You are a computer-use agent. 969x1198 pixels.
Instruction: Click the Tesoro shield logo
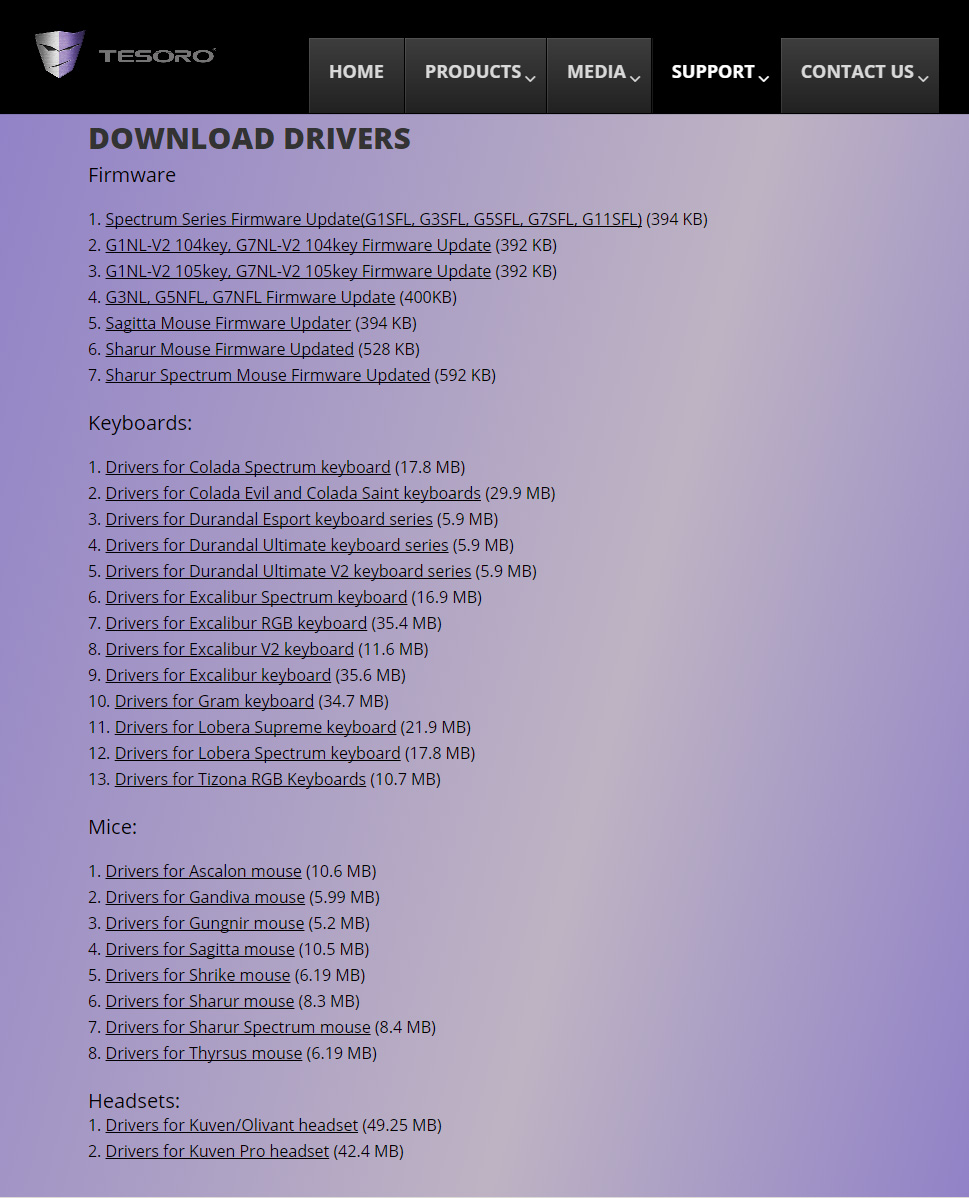pyautogui.click(x=60, y=53)
